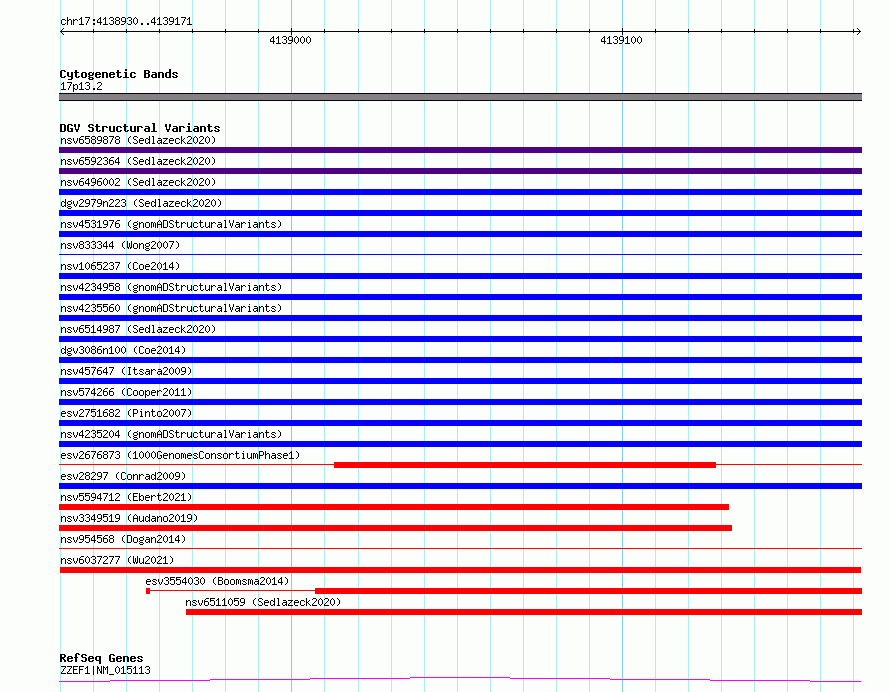Click the blue bar under nsv4234958
Viewport: 890px width, 692px height.
(460, 297)
